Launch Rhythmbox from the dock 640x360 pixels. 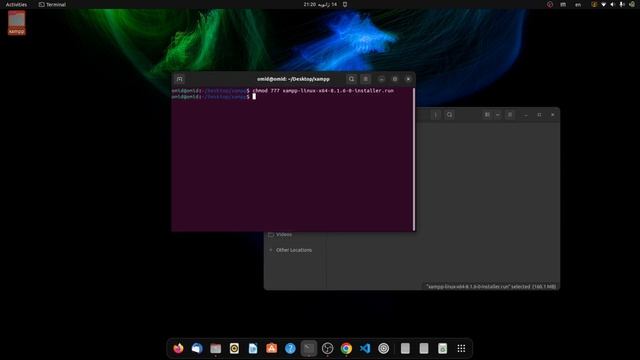click(x=234, y=348)
